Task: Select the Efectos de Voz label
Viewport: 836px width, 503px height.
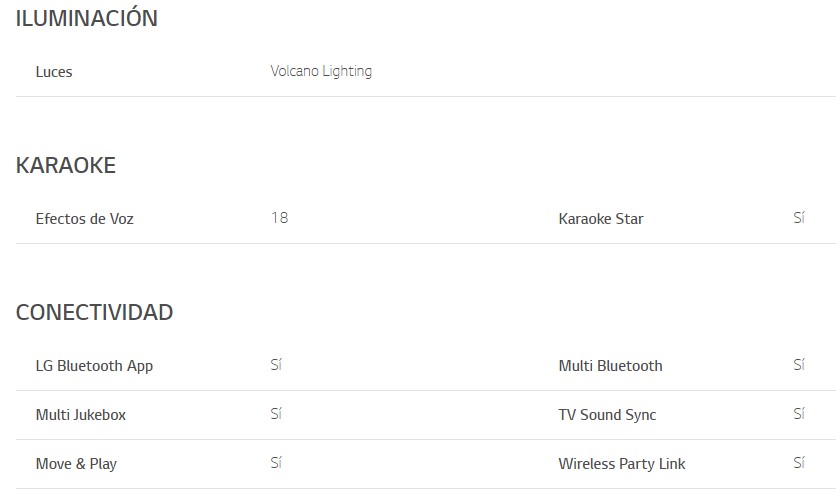Action: point(84,219)
